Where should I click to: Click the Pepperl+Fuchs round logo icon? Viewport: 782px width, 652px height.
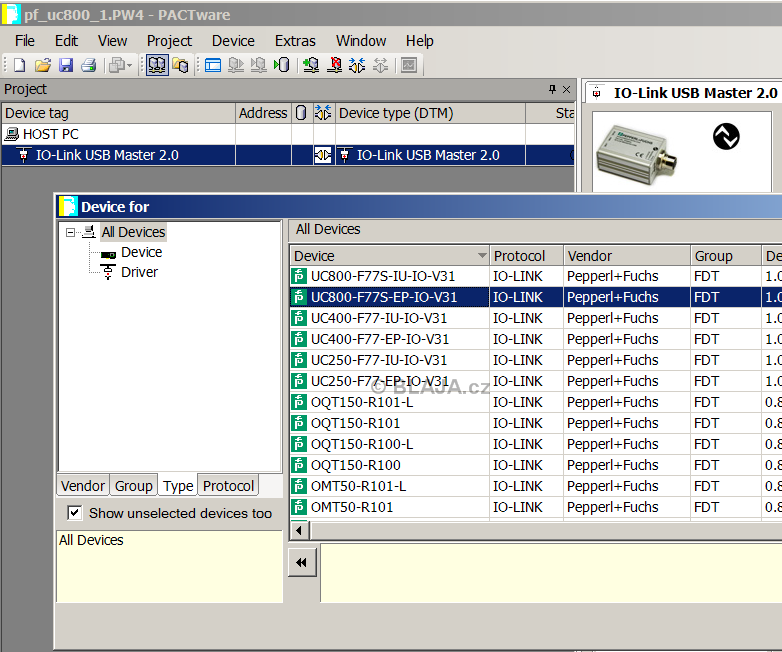(x=726, y=137)
